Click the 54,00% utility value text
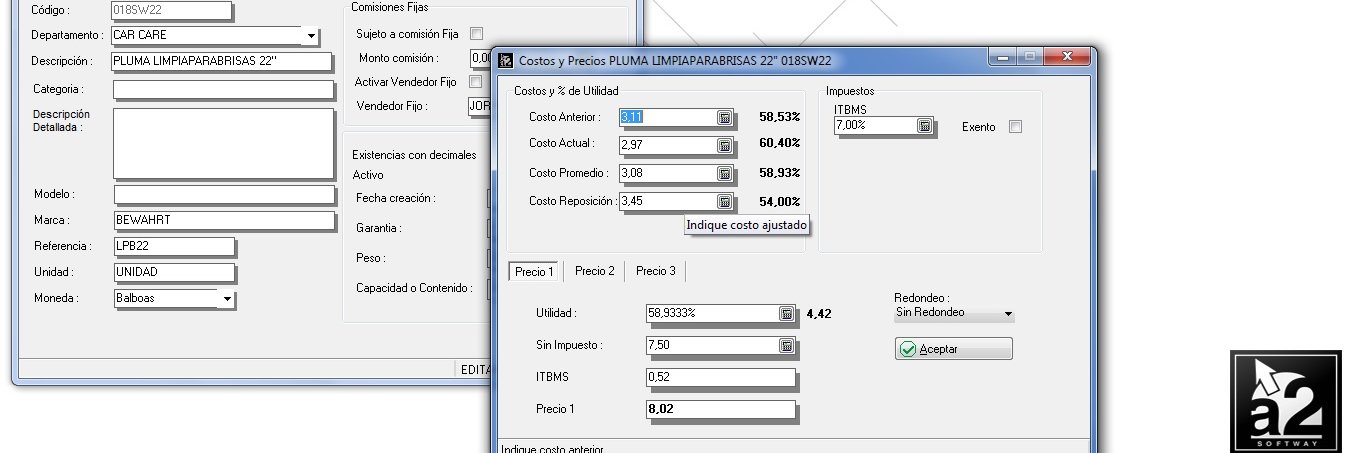This screenshot has height=453, width=1360. tap(779, 202)
